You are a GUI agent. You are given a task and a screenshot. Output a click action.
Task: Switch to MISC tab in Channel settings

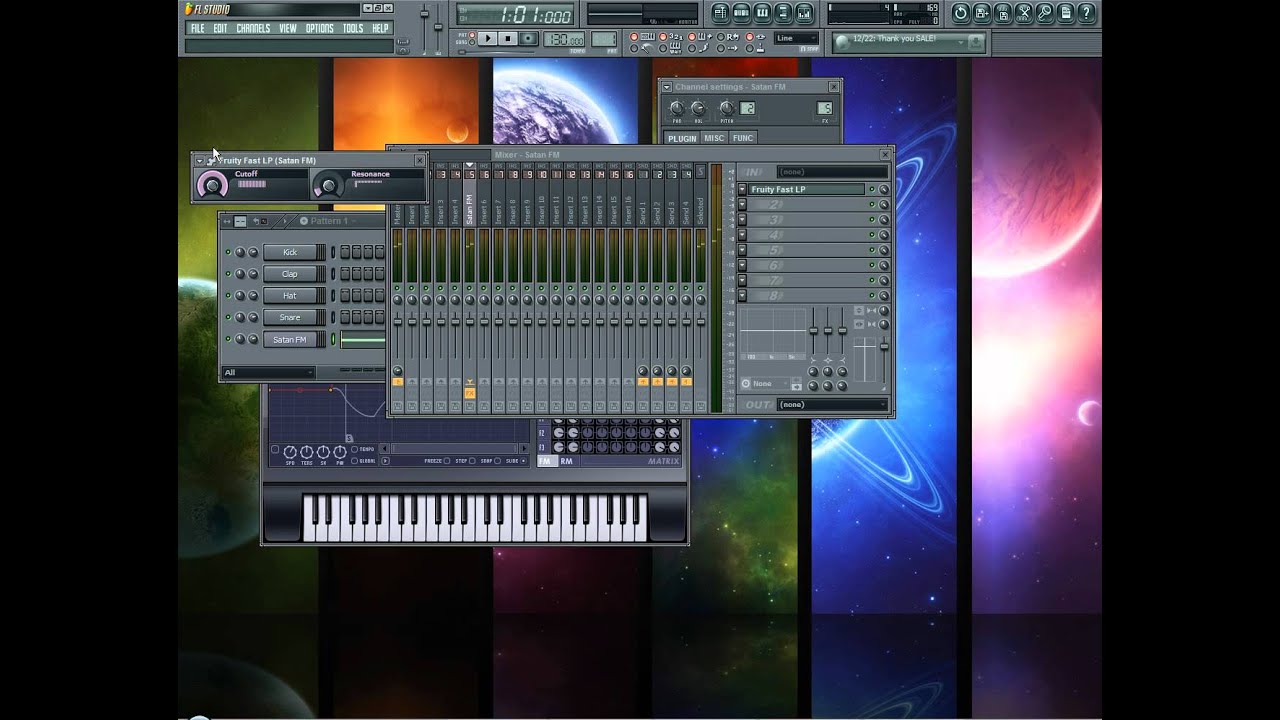(x=714, y=138)
